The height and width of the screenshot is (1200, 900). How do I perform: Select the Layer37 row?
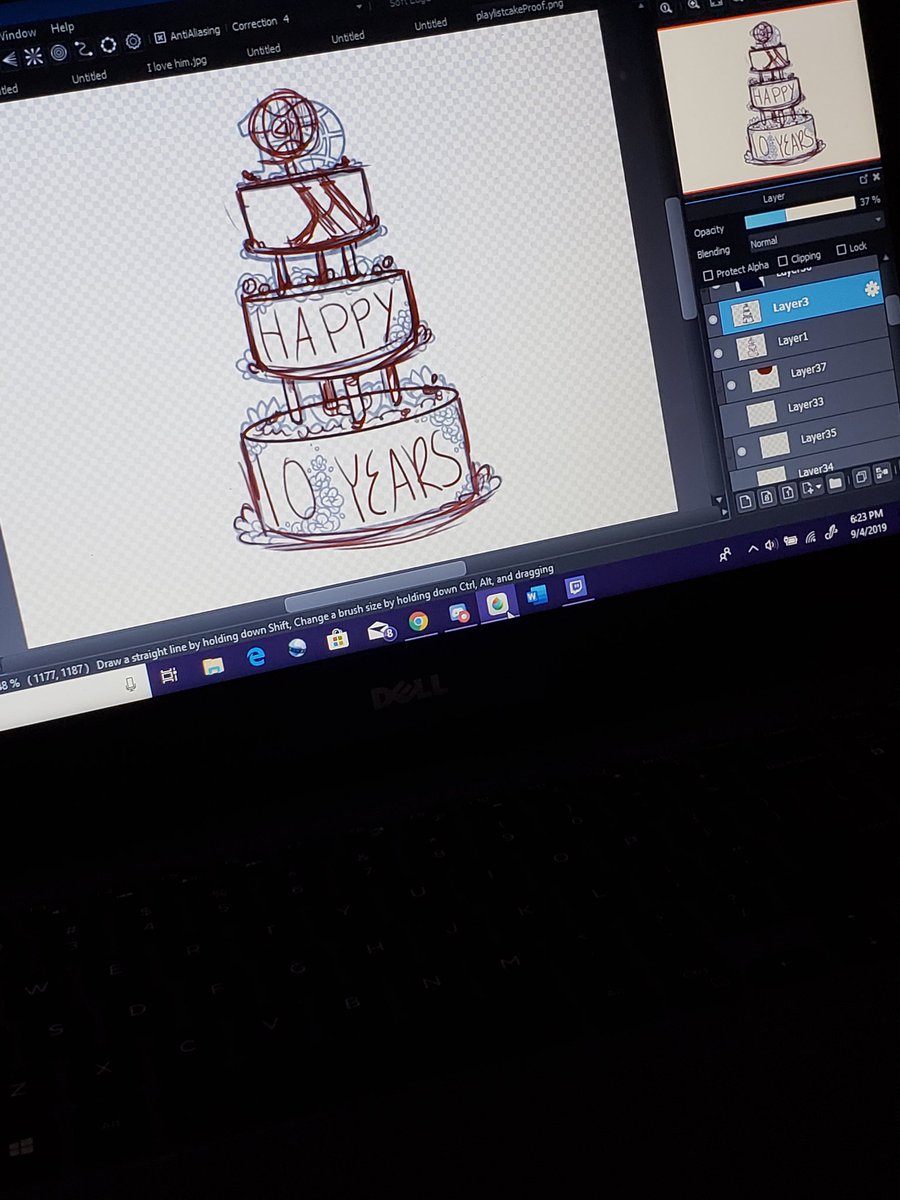806,372
